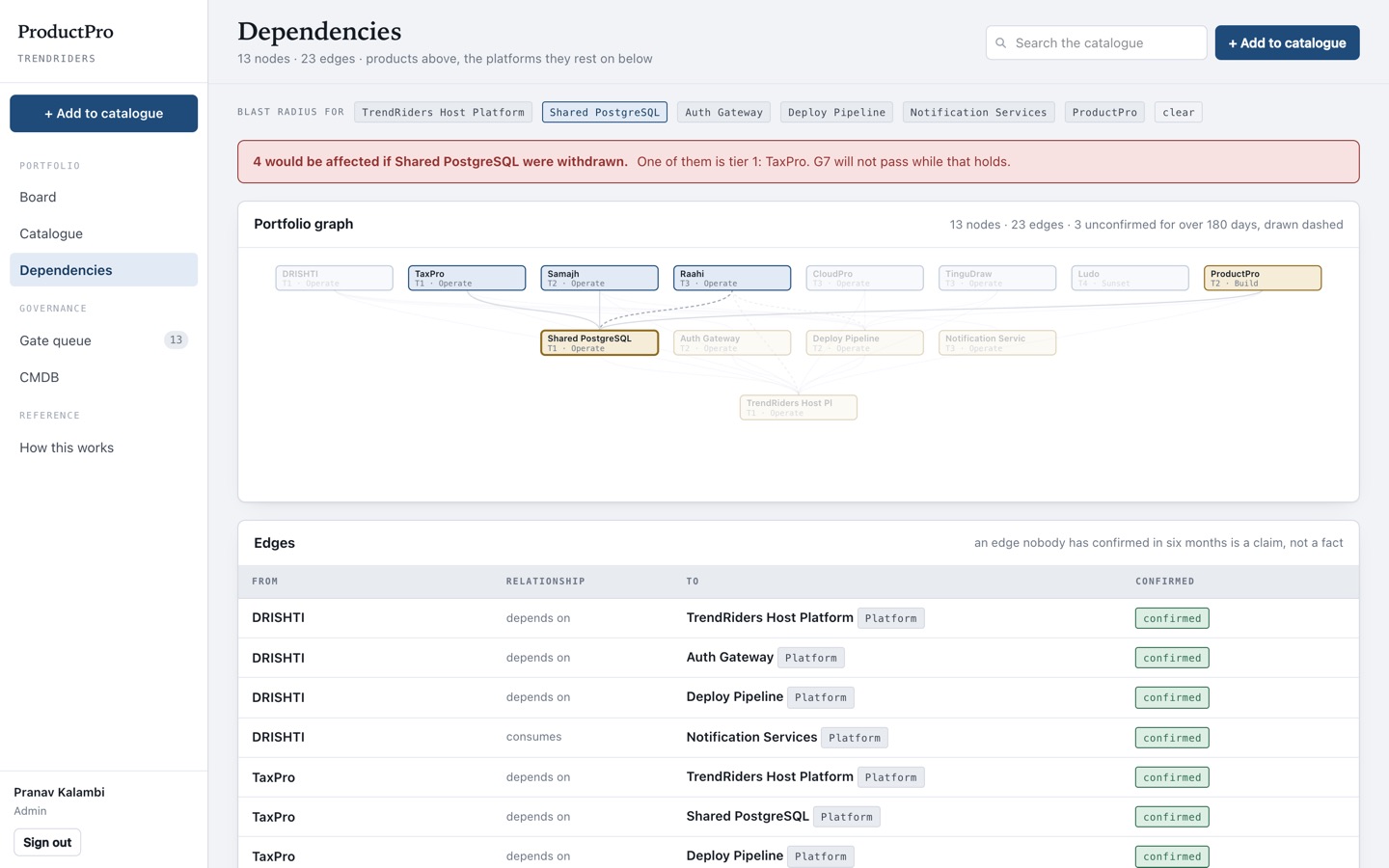Screen dimensions: 1389x868
Task: Select Dependencies in the sidebar
Action: tap(103, 270)
